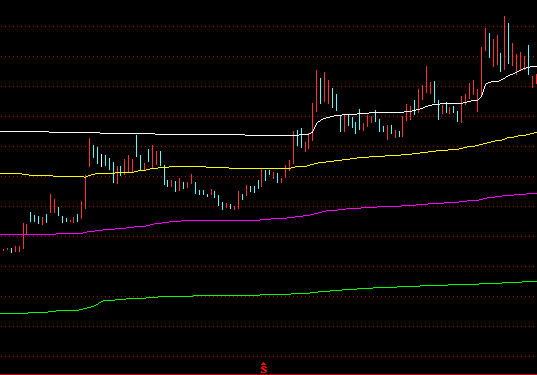Click the last red candle at right edge

[536, 79]
